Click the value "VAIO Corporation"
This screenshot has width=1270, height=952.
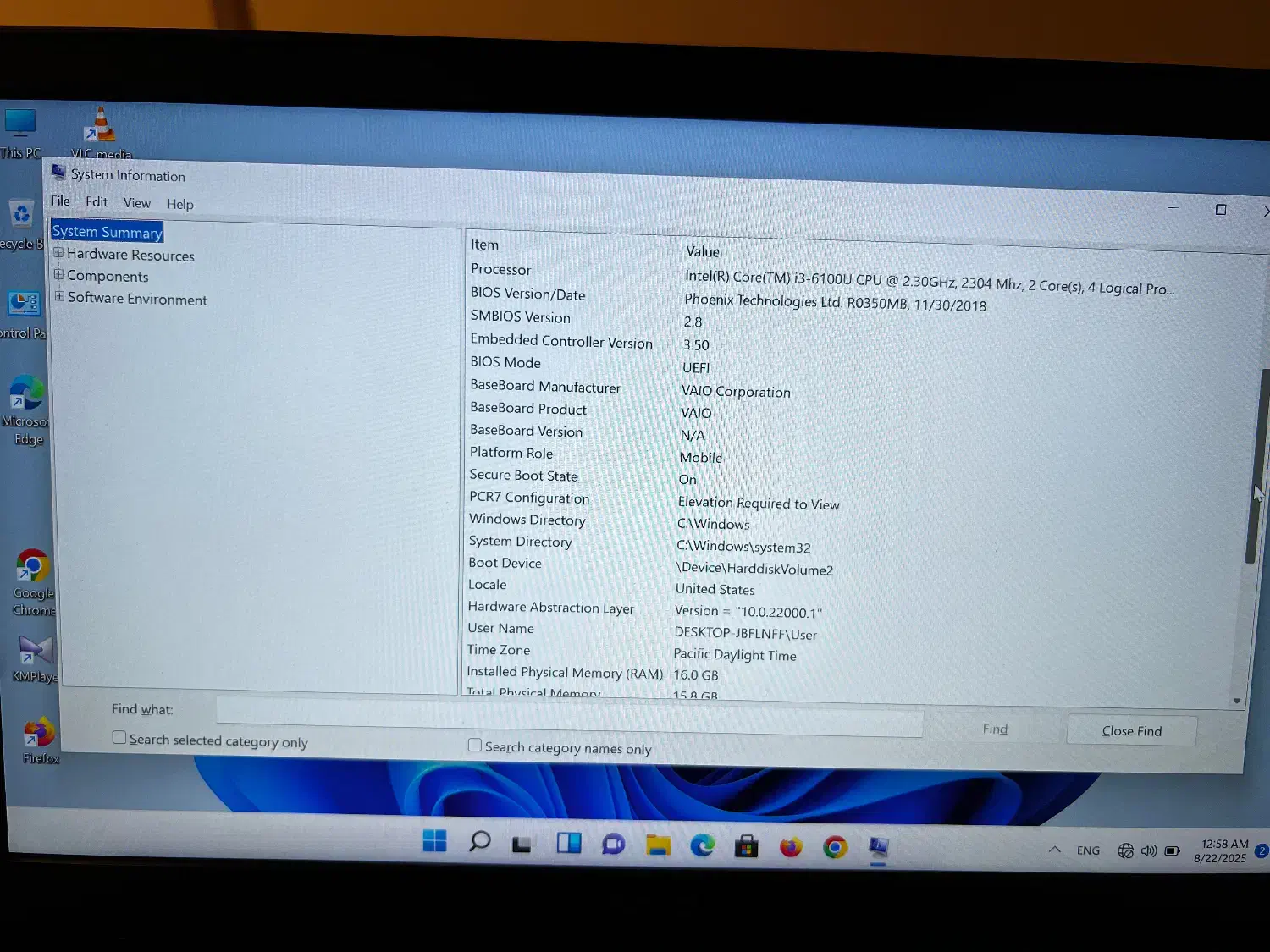pyautogui.click(x=736, y=392)
